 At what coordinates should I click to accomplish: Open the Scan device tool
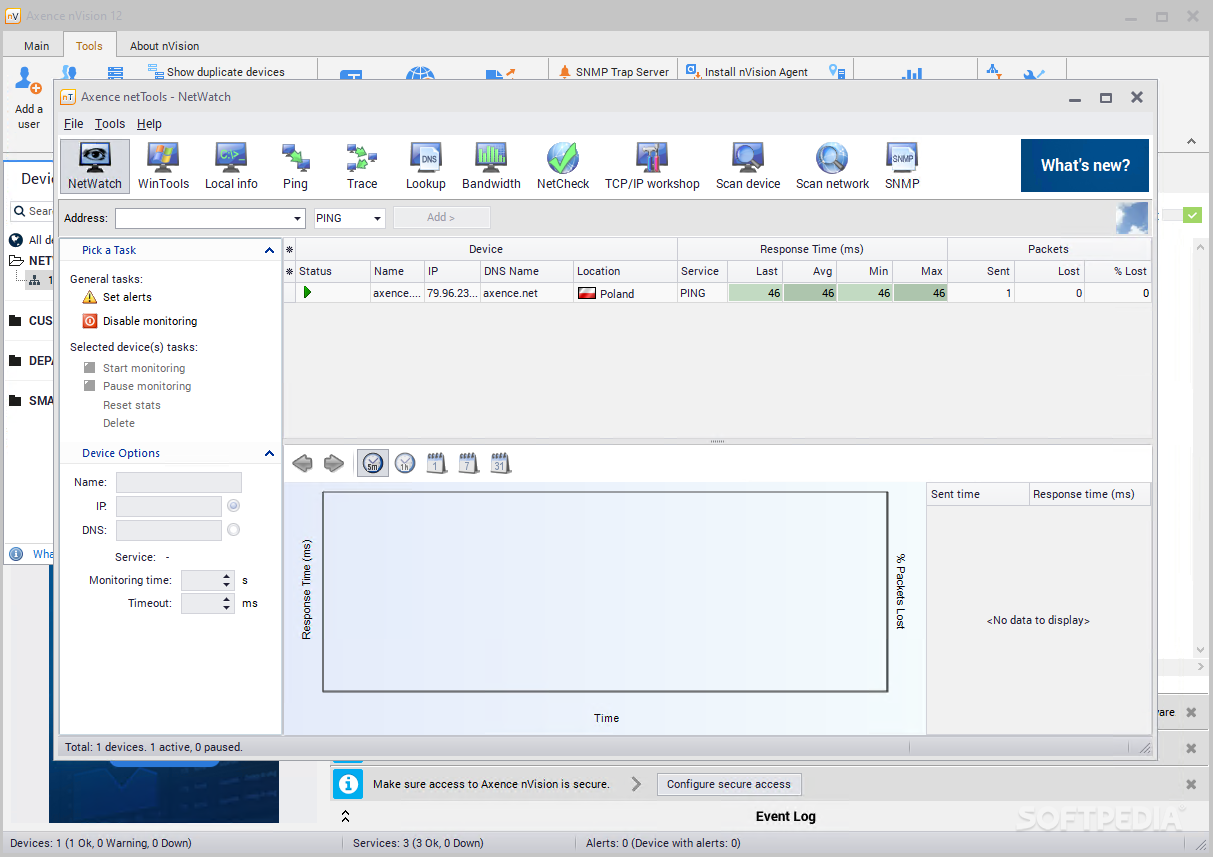pos(748,166)
